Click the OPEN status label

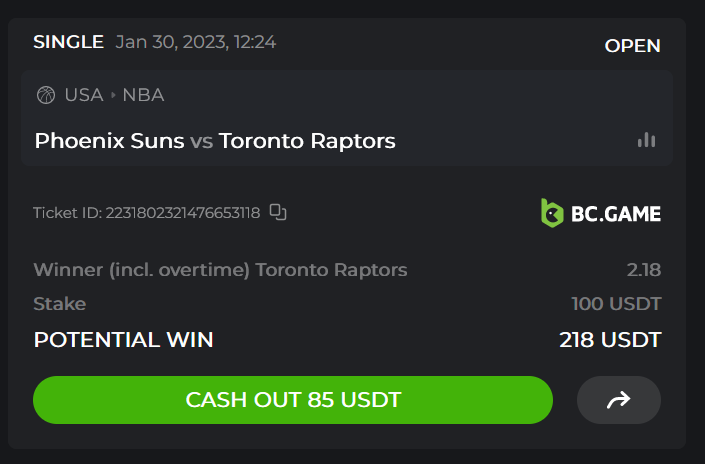click(632, 46)
